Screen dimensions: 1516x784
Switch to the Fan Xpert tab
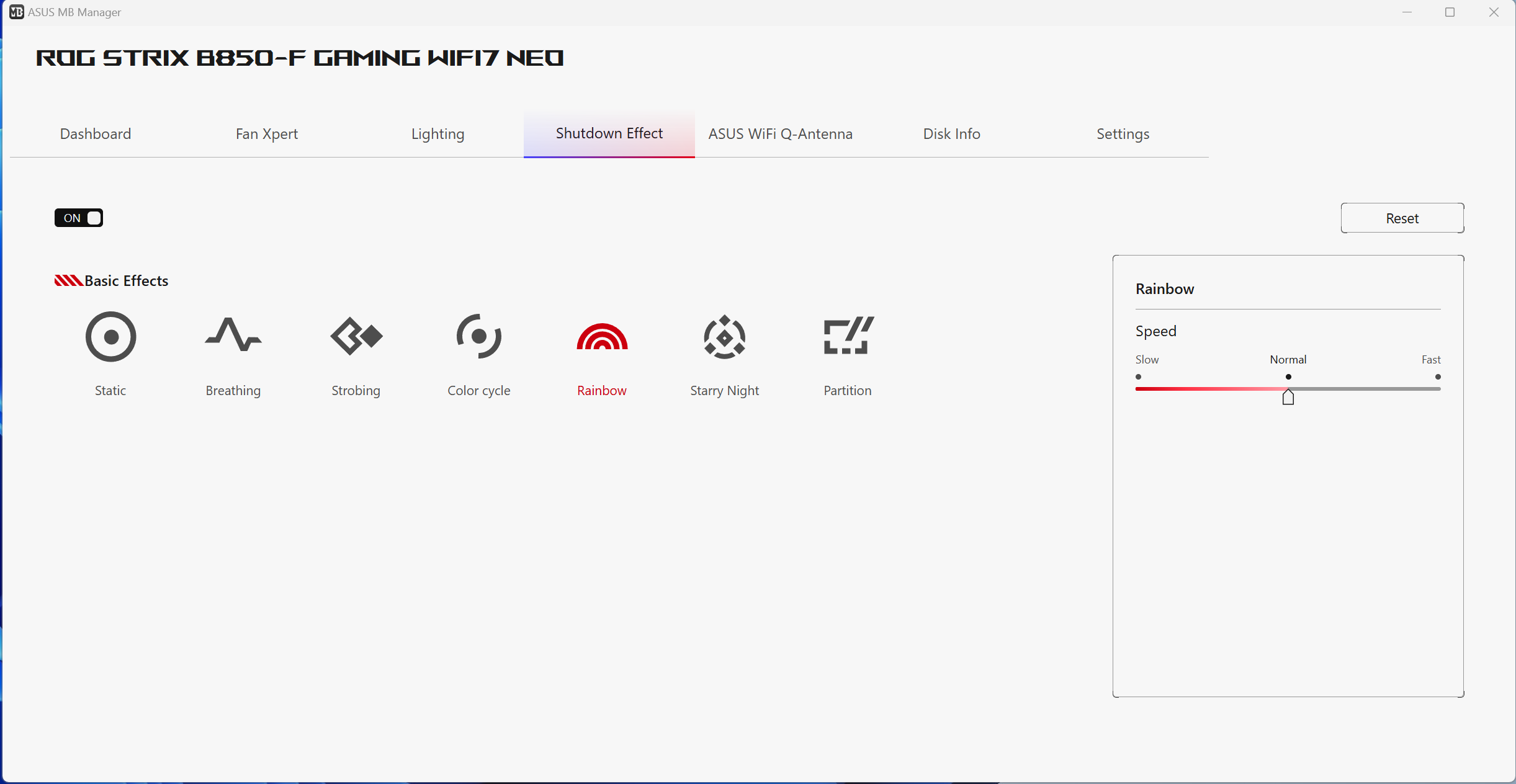267,134
